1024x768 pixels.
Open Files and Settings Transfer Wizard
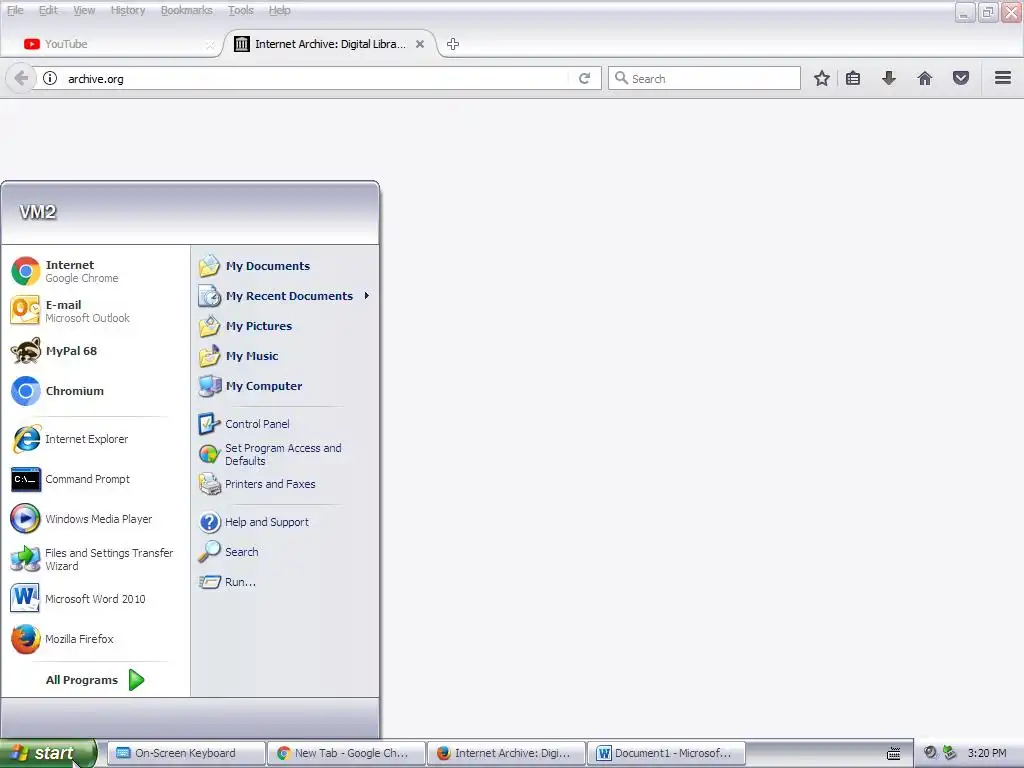click(95, 559)
